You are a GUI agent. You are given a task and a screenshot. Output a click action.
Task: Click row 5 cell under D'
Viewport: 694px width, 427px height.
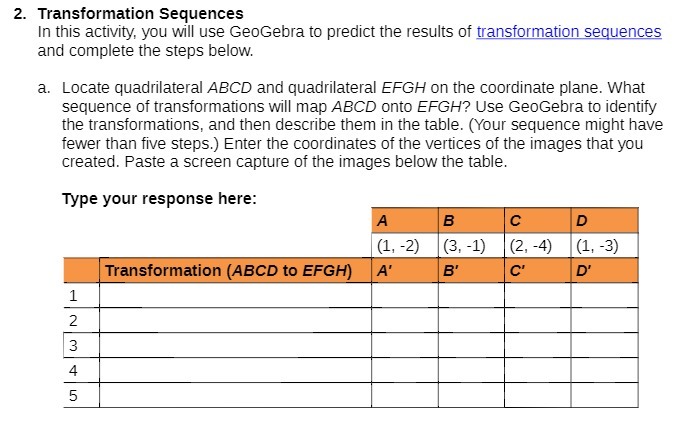605,395
